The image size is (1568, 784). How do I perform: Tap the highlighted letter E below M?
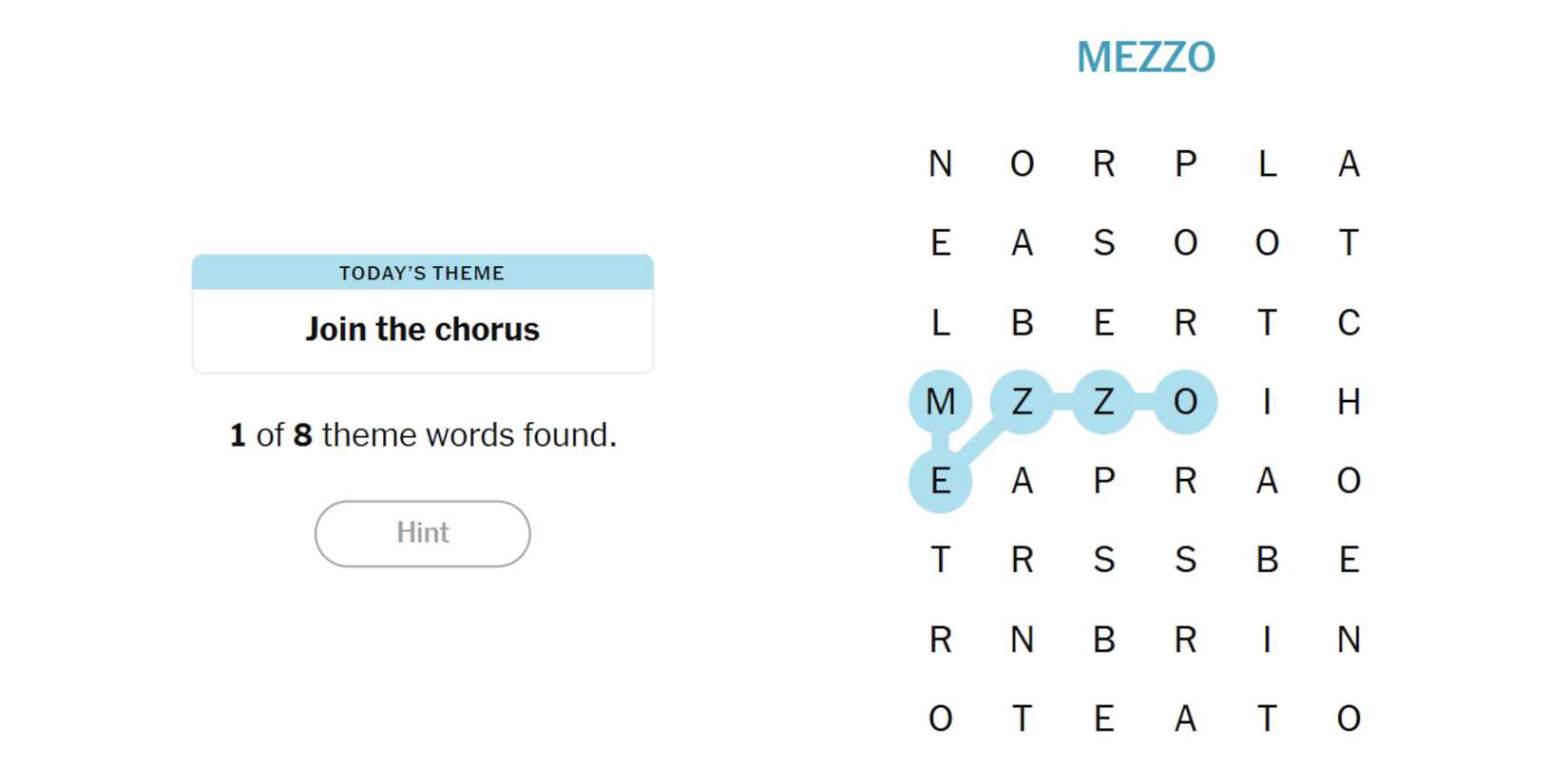coord(940,481)
